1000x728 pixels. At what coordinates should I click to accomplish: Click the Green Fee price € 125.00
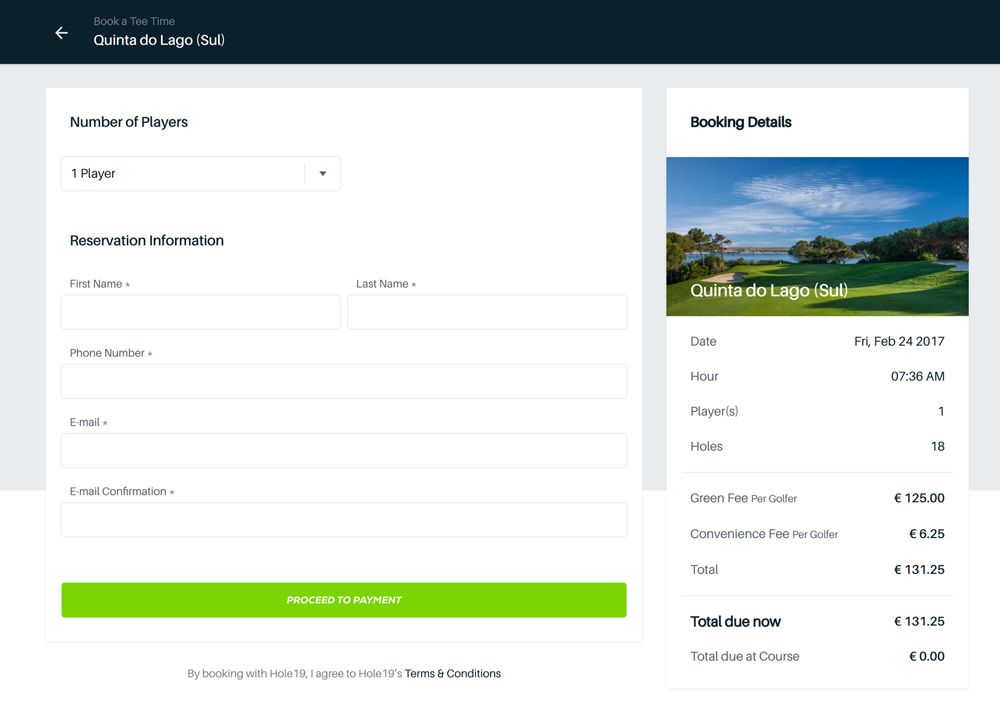[918, 498]
